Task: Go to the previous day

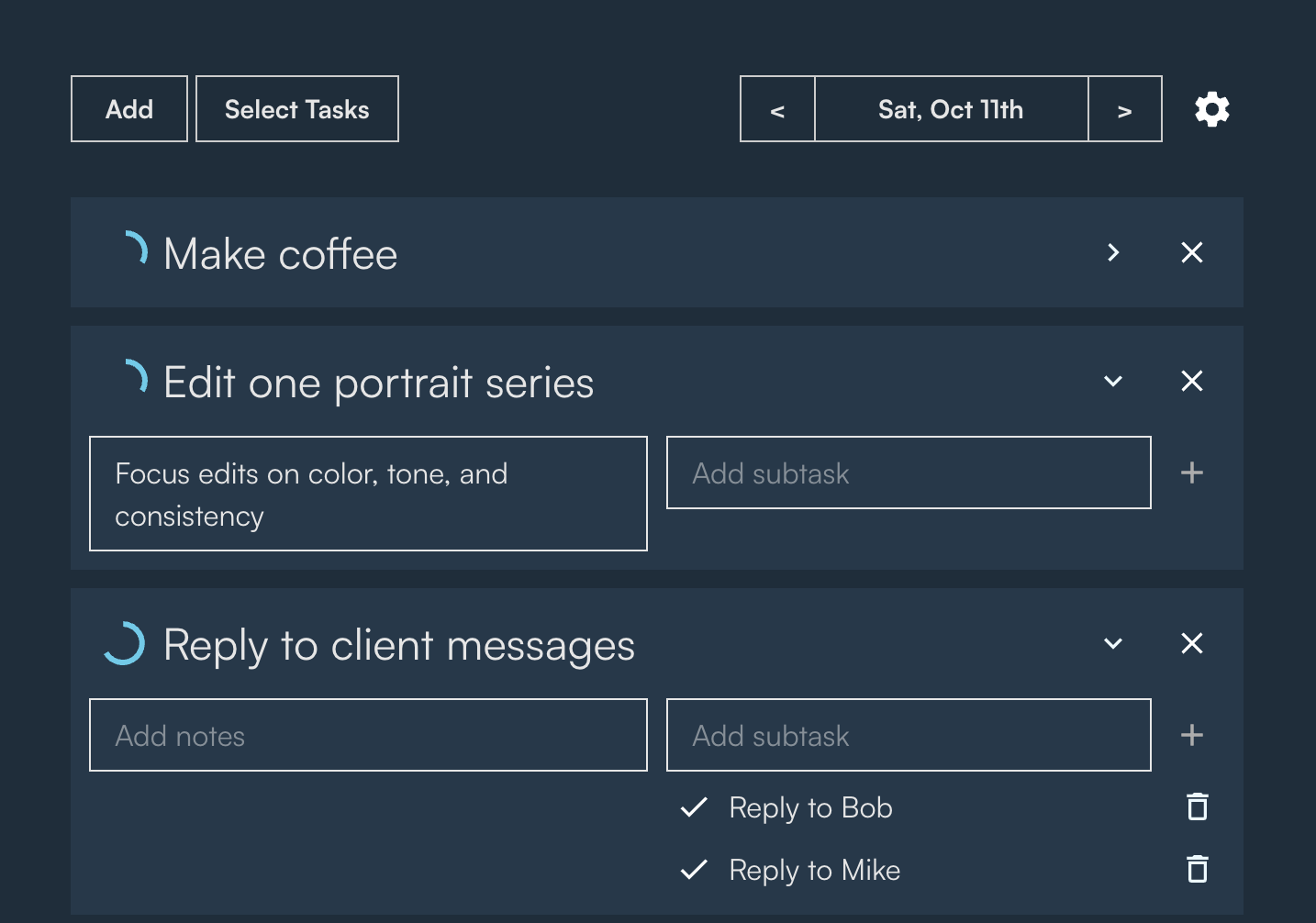Action: coord(777,109)
